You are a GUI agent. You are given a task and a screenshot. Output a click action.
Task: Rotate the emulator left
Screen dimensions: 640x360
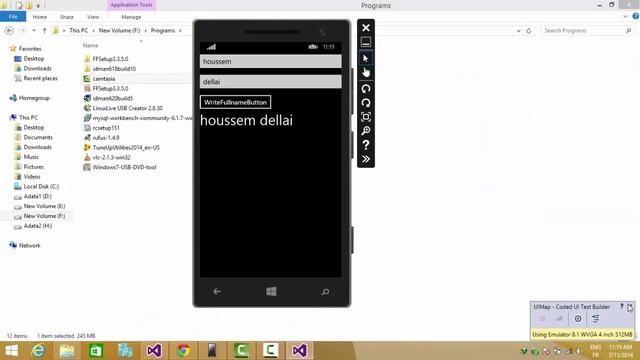[366, 89]
